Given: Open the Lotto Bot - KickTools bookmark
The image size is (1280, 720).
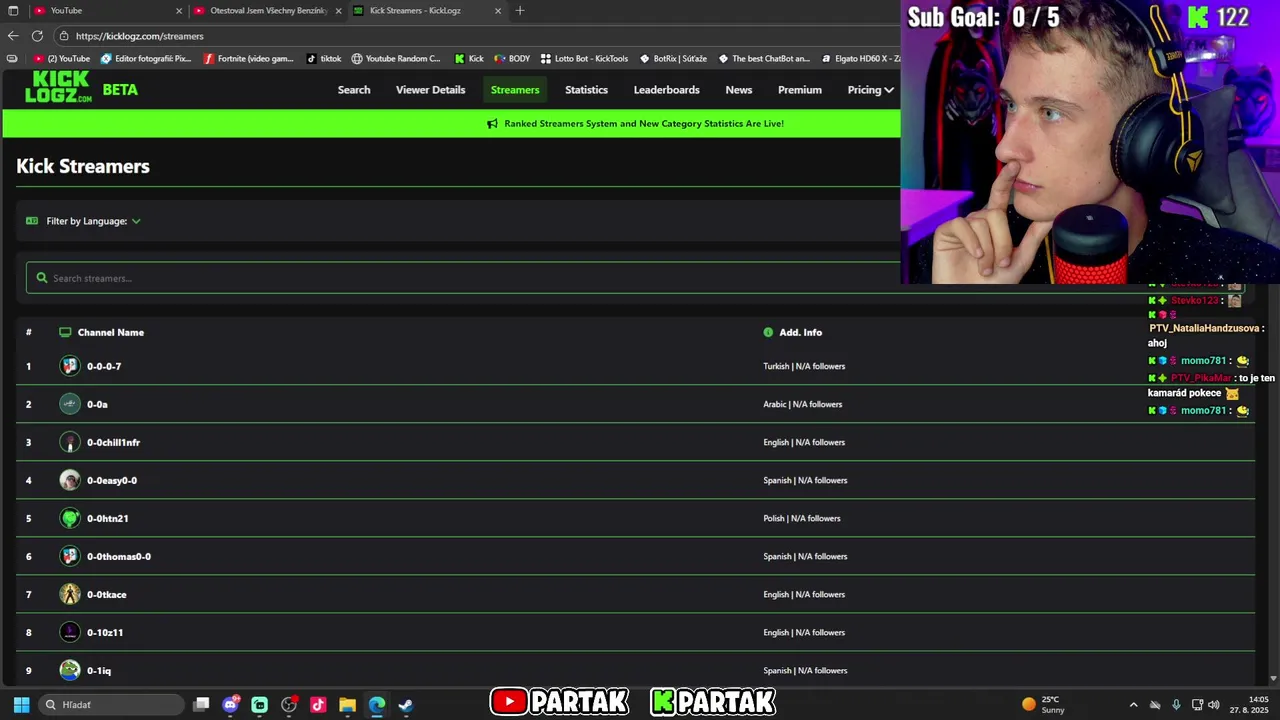Looking at the screenshot, I should [584, 59].
